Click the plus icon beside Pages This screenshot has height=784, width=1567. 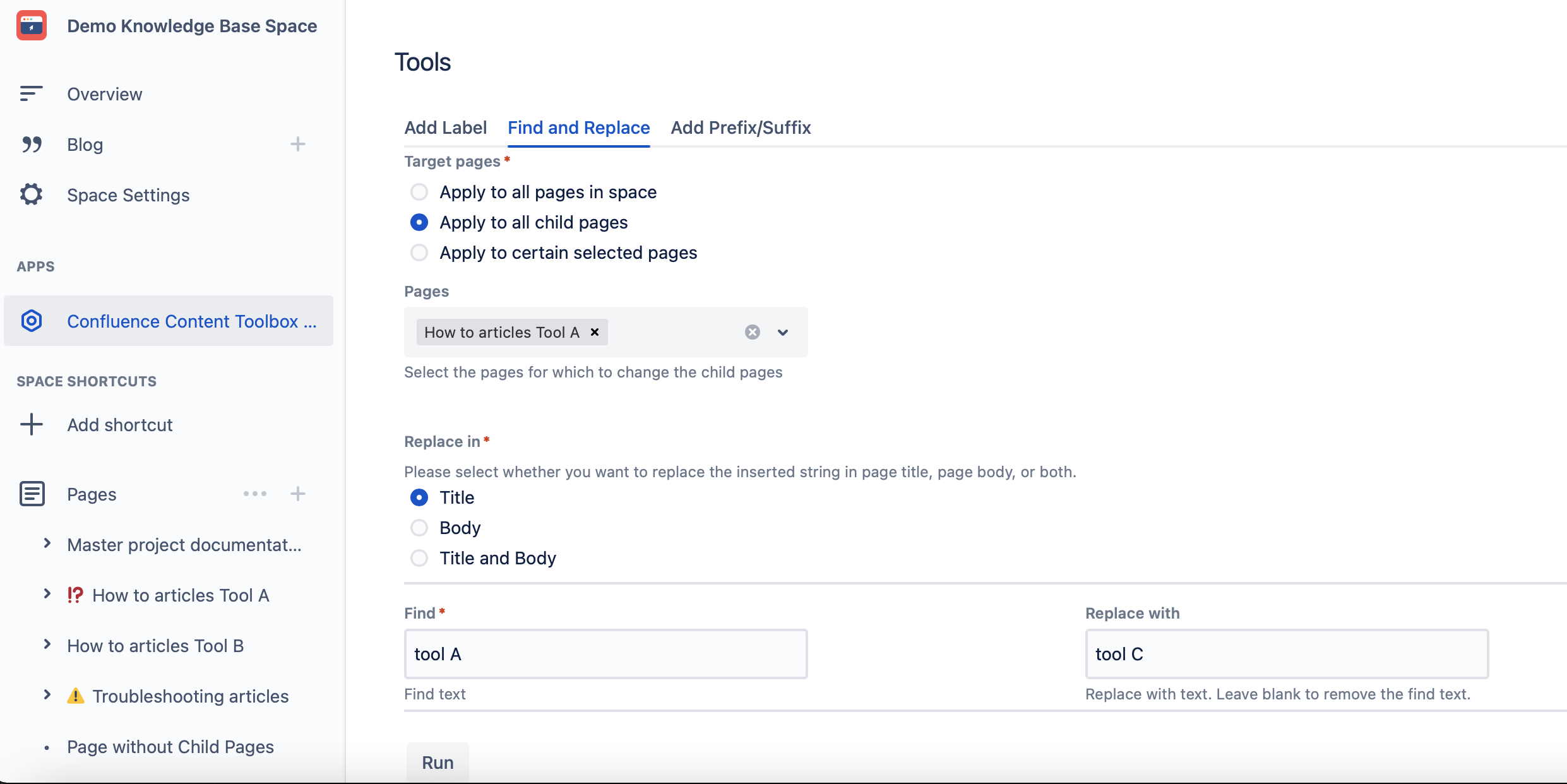click(x=298, y=494)
